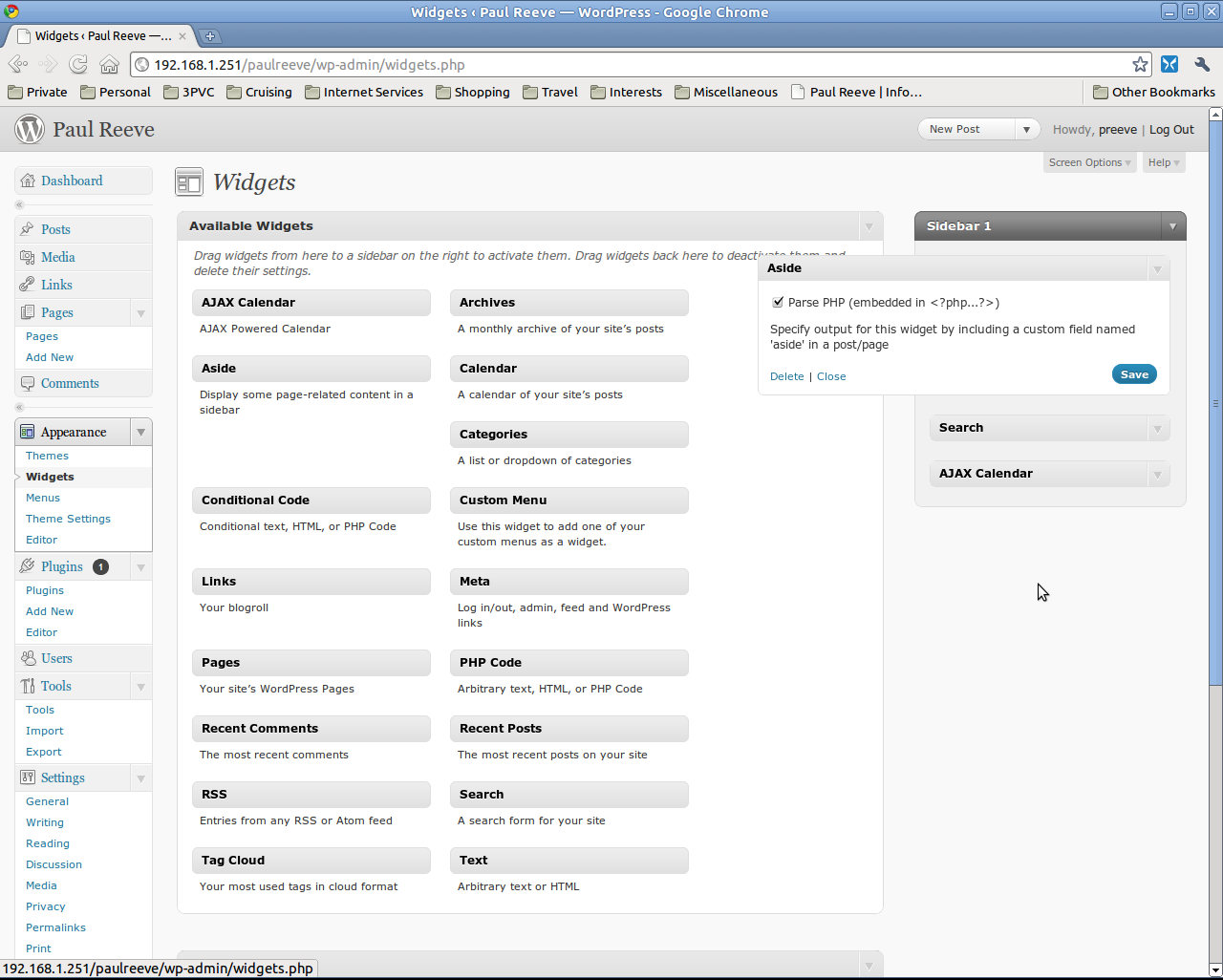The height and width of the screenshot is (980, 1223).
Task: Click the Dashboard home icon
Action: [28, 181]
